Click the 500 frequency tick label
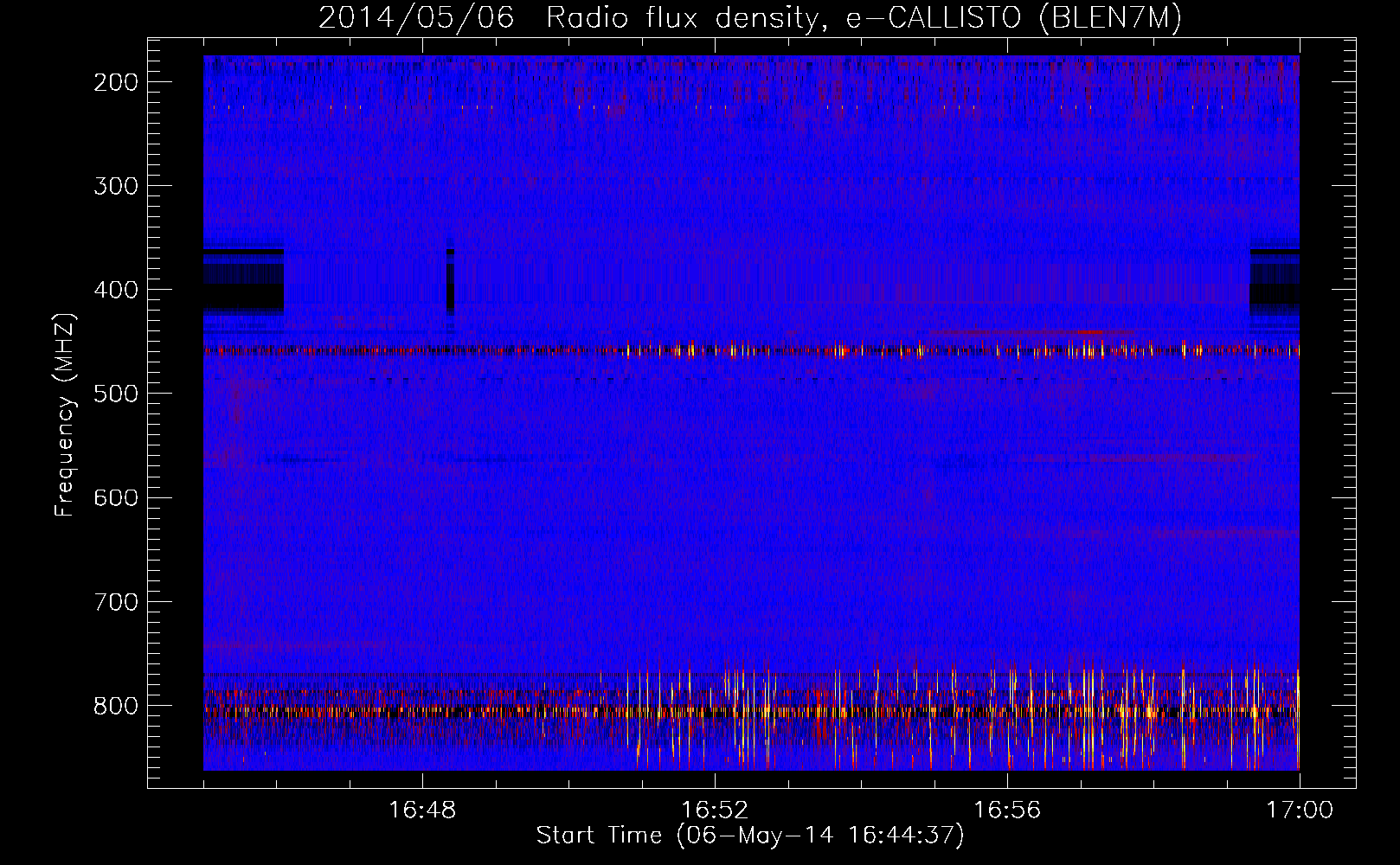 click(116, 394)
